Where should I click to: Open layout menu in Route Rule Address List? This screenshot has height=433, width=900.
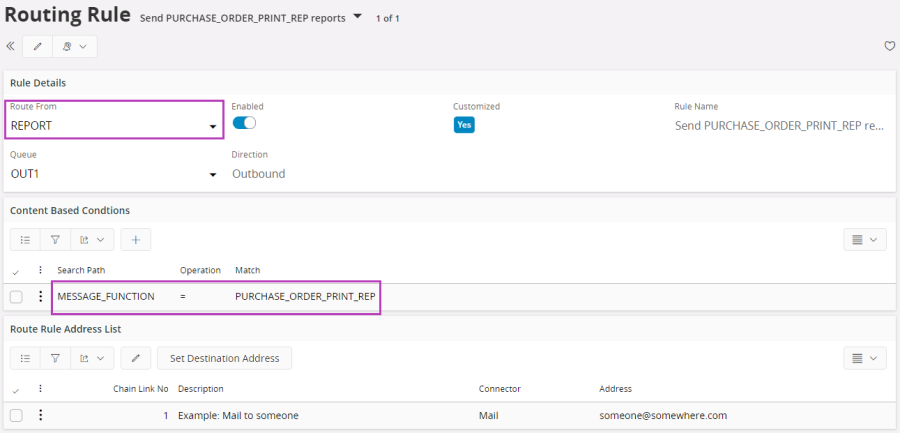coord(864,358)
